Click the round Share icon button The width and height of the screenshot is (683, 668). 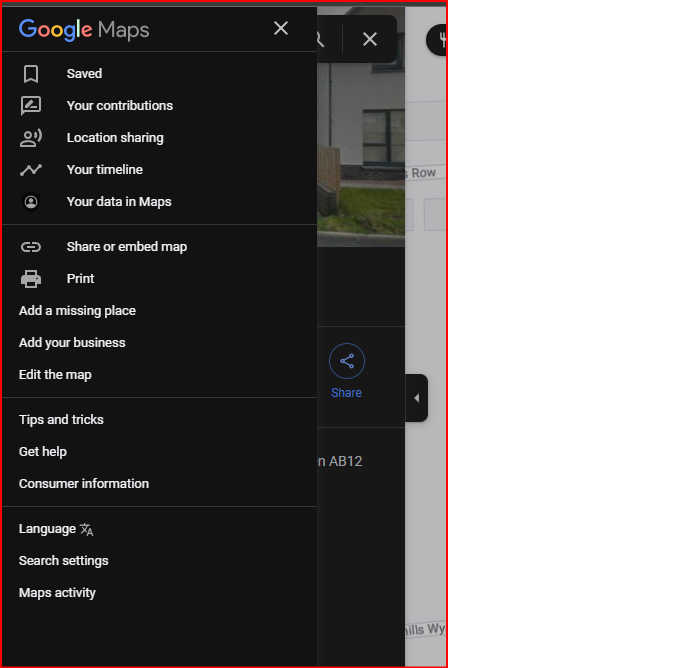point(347,361)
